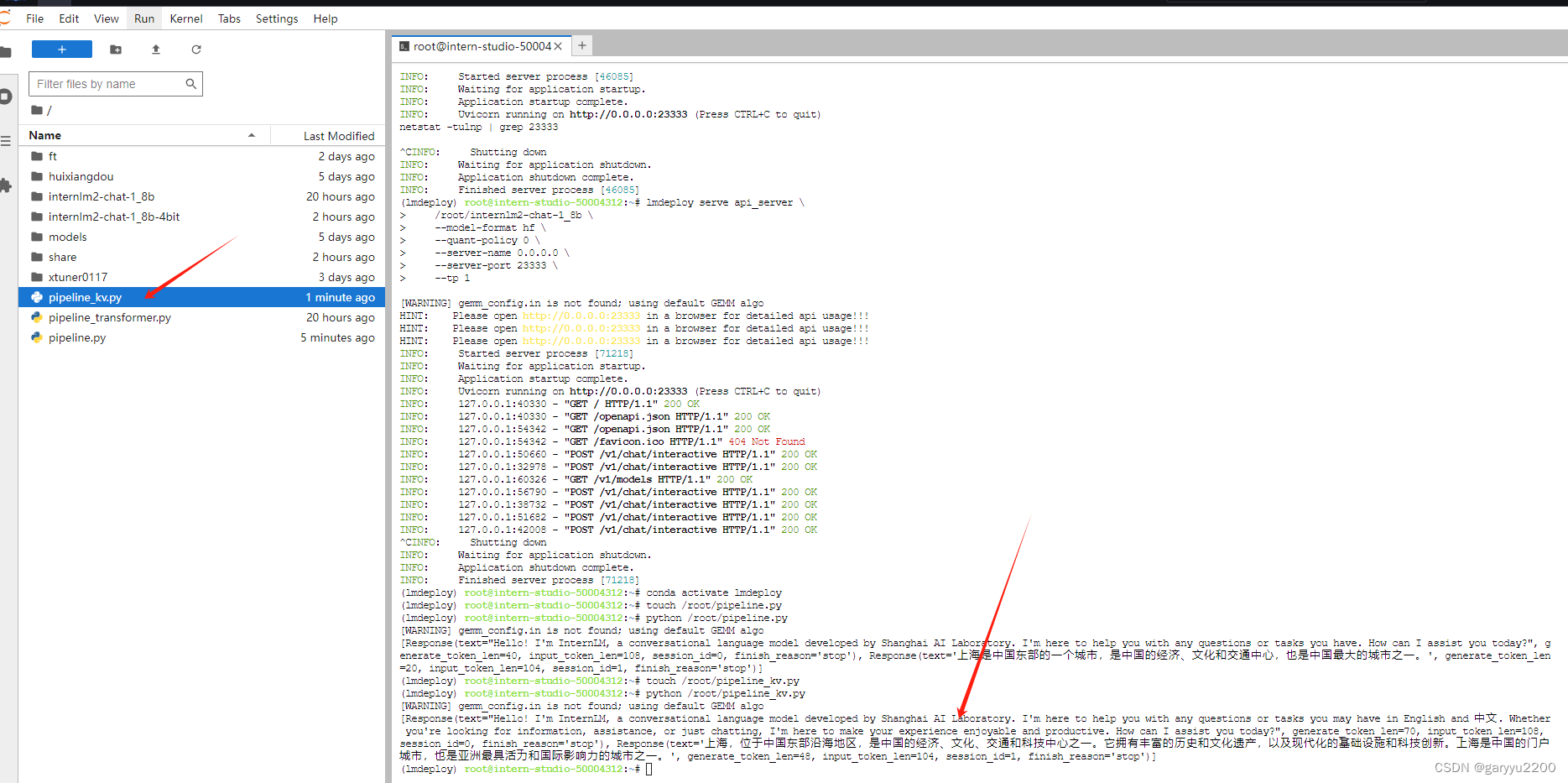Click the terminal command prompt cursor
The height and width of the screenshot is (783, 1568).
point(649,769)
